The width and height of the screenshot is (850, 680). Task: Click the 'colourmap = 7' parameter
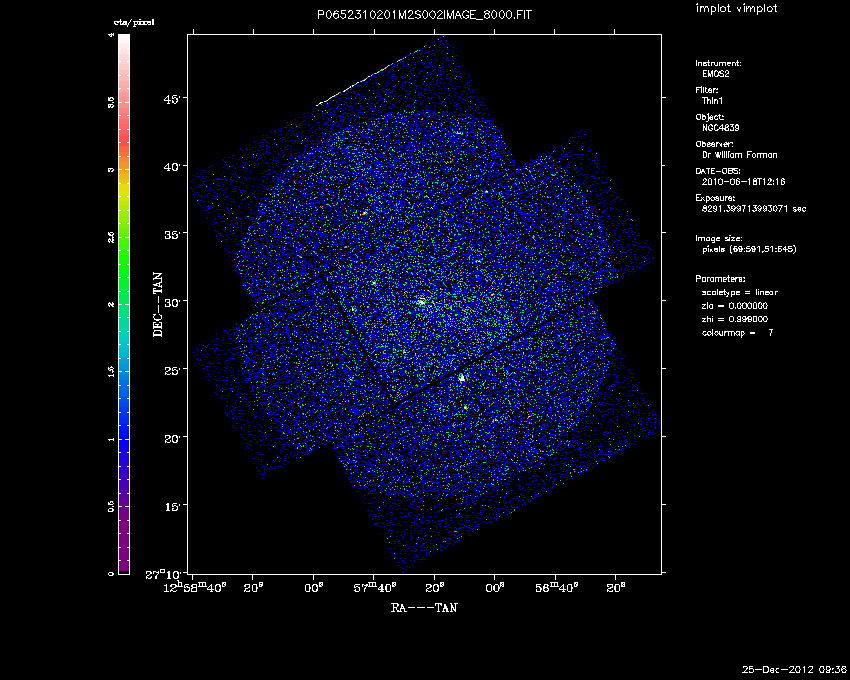pos(738,333)
